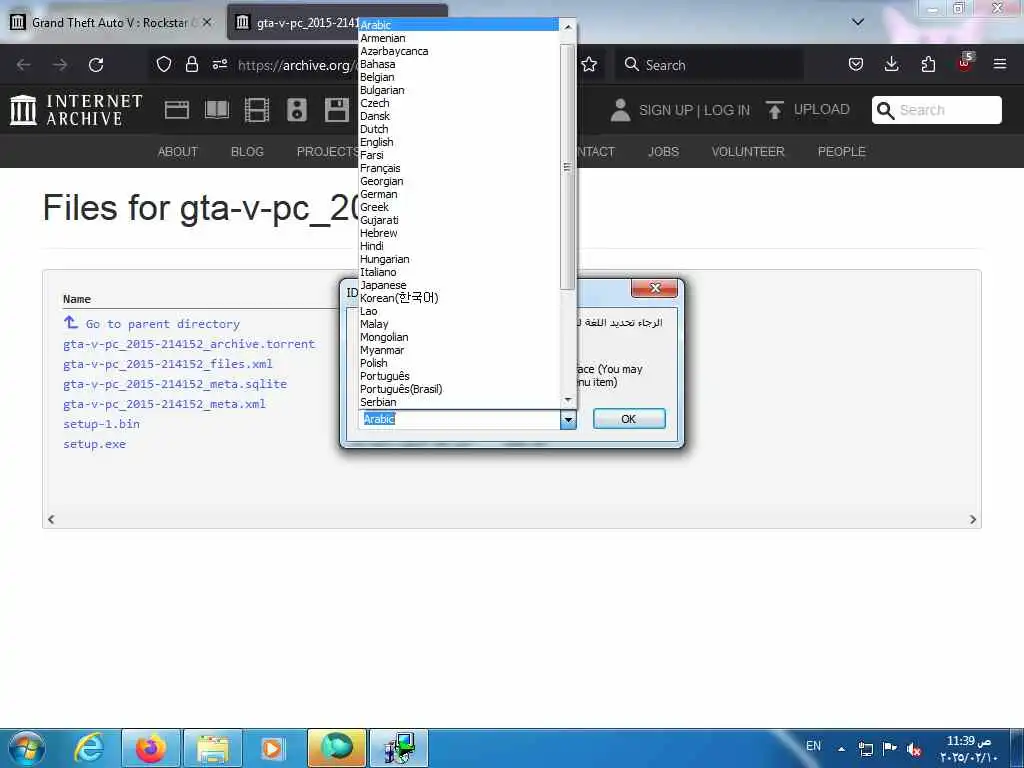Close the Grand Theft Auto V tab
The width and height of the screenshot is (1024, 768).
[x=206, y=22]
